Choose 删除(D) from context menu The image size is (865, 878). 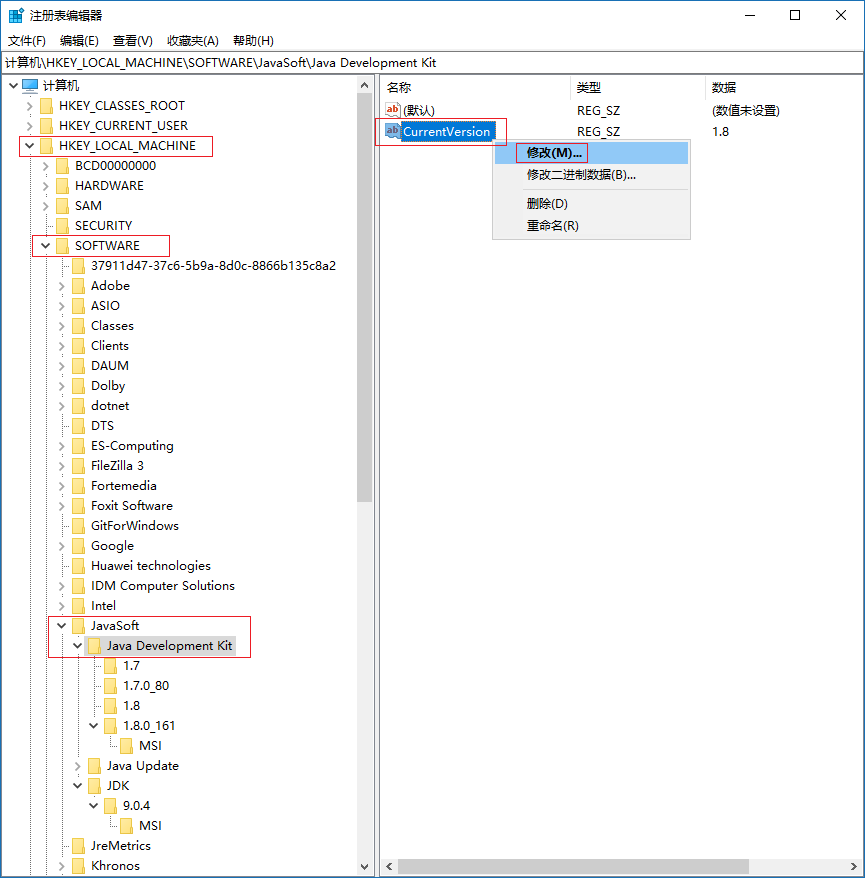click(591, 204)
